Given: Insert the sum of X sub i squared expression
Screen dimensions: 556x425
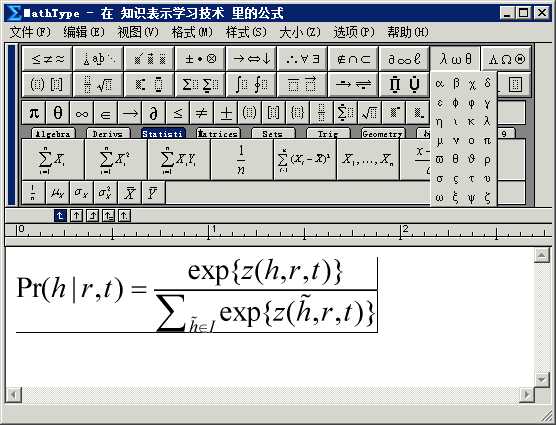Looking at the screenshot, I should point(116,160).
